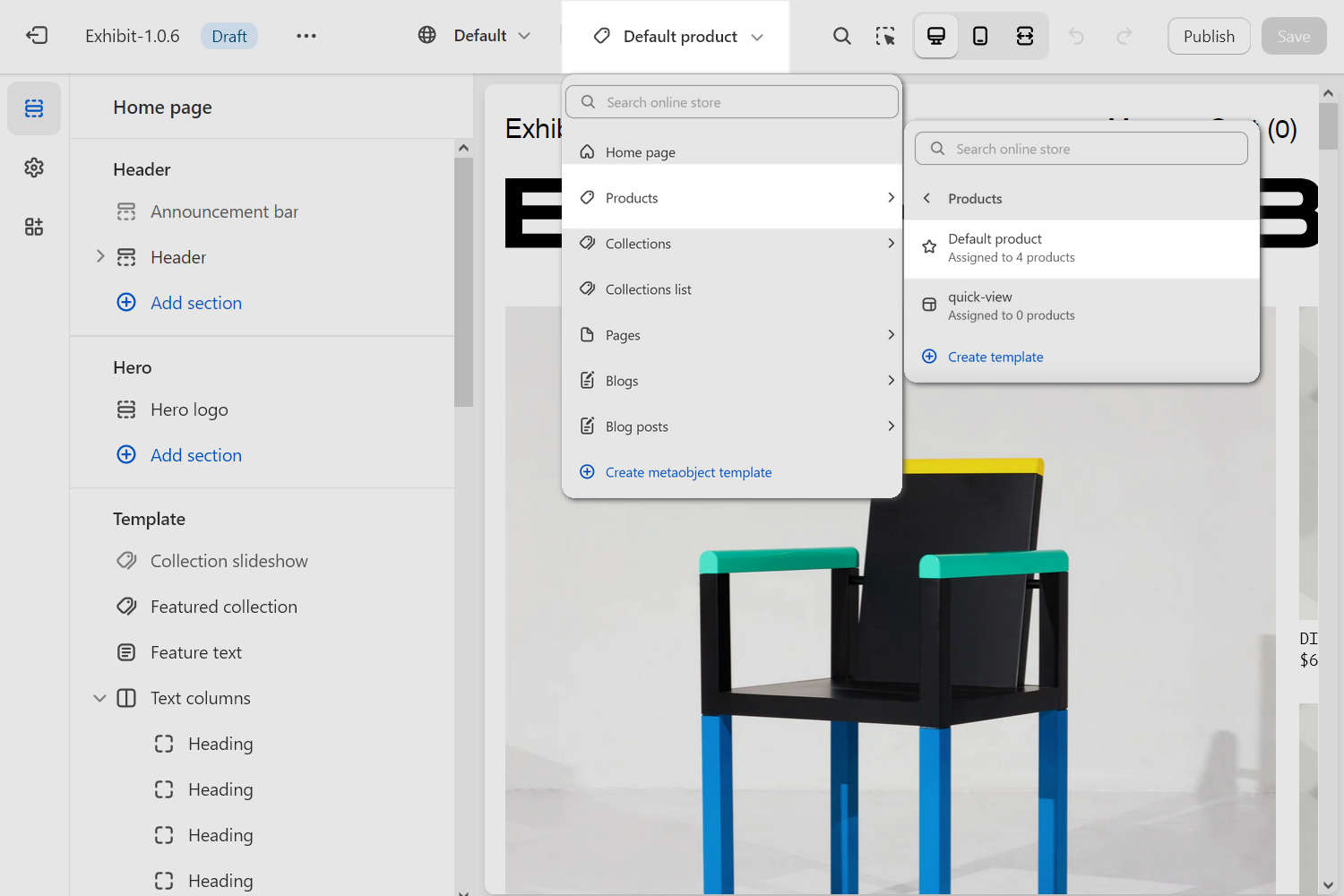Image resolution: width=1344 pixels, height=896 pixels.
Task: Click the sidebar vertical scrollbar
Action: point(463,282)
